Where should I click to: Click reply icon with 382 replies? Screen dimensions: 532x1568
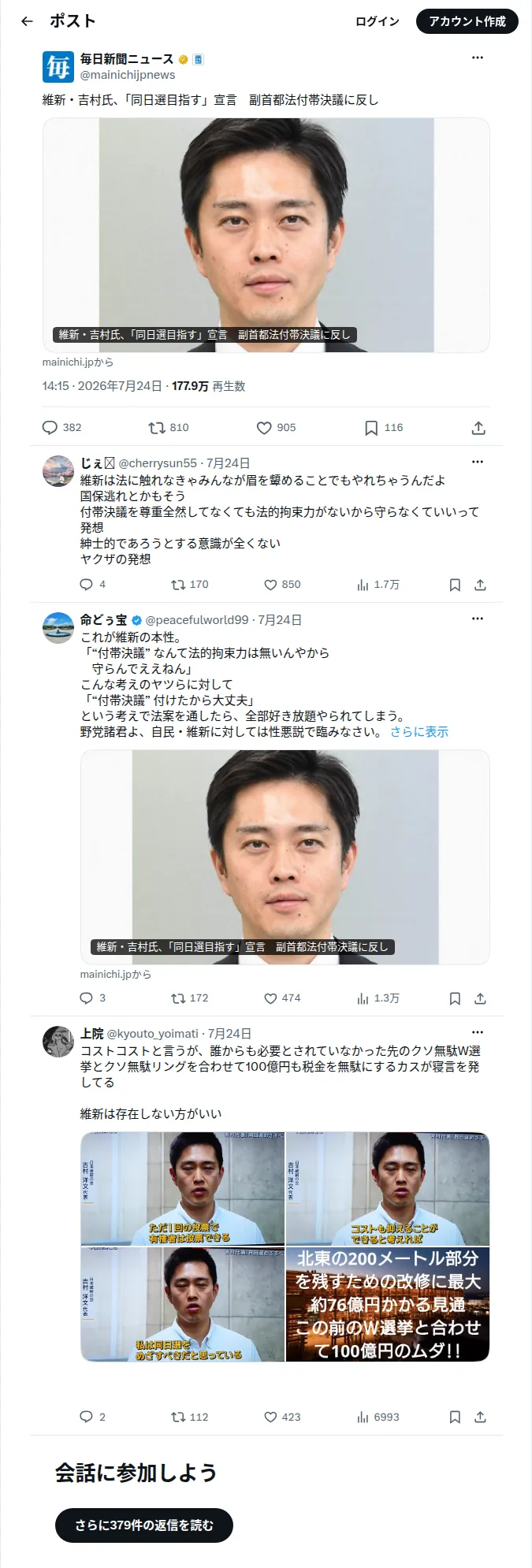(50, 428)
